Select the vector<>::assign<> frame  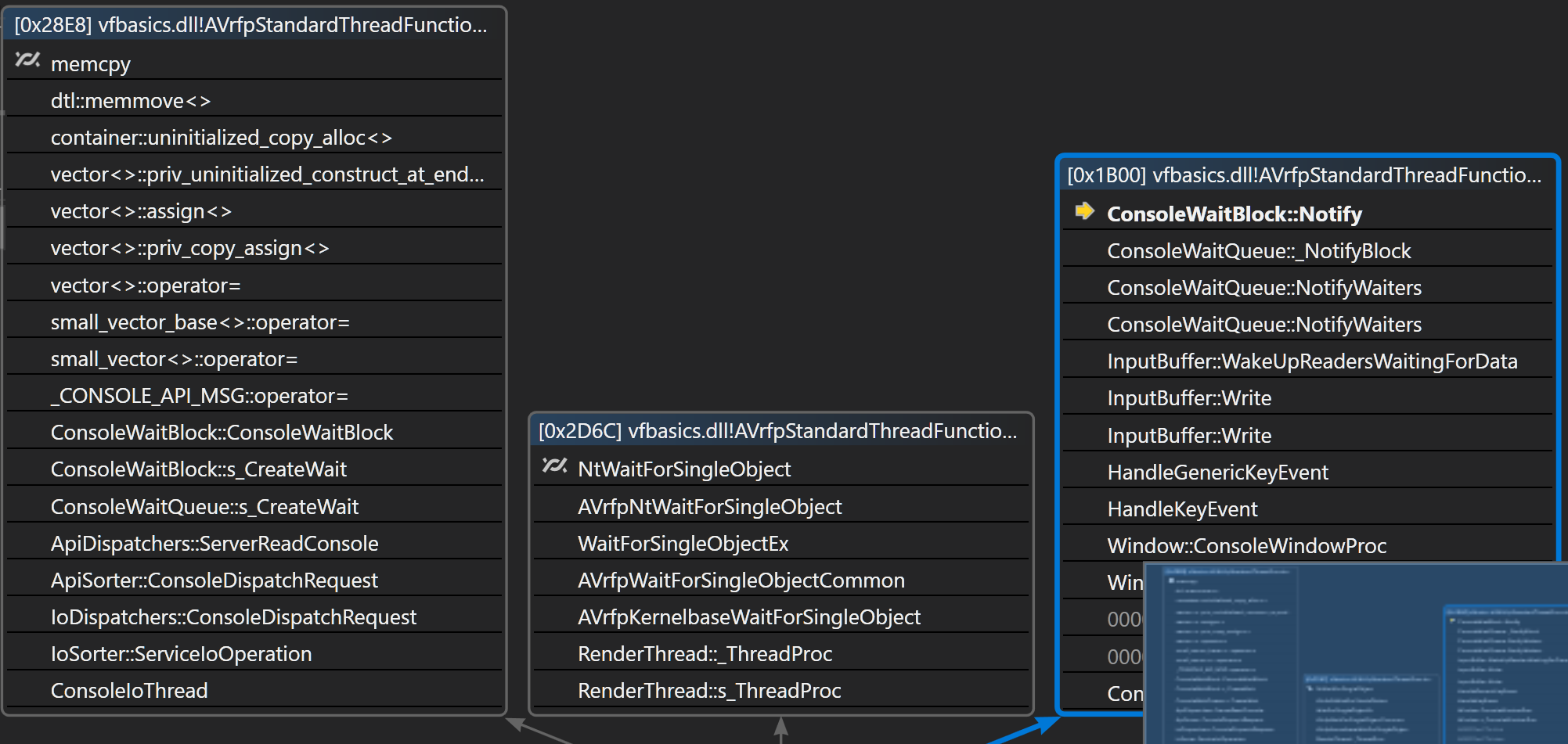point(254,211)
